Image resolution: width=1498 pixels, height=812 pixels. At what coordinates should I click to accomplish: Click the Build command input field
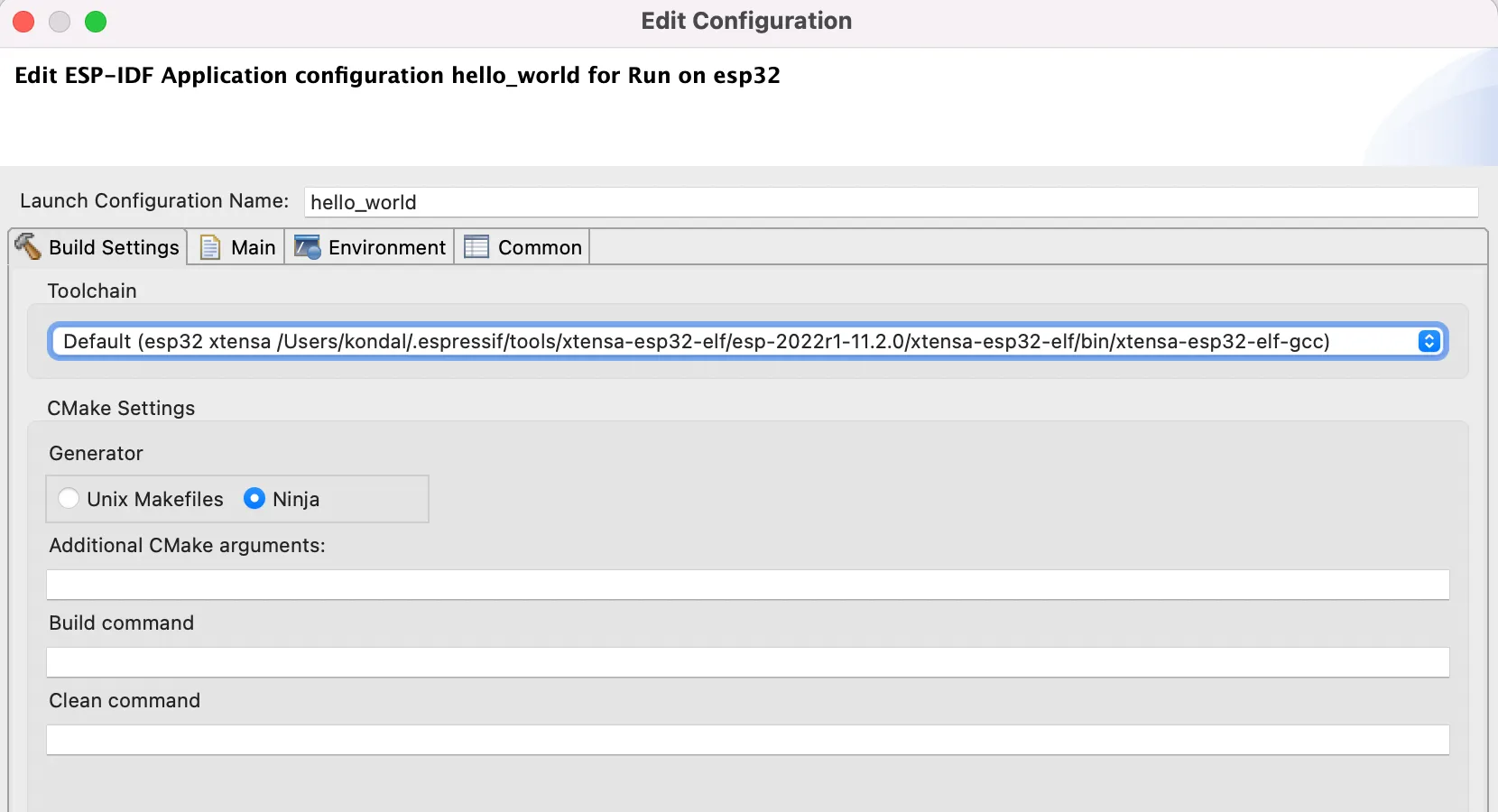[x=747, y=662]
